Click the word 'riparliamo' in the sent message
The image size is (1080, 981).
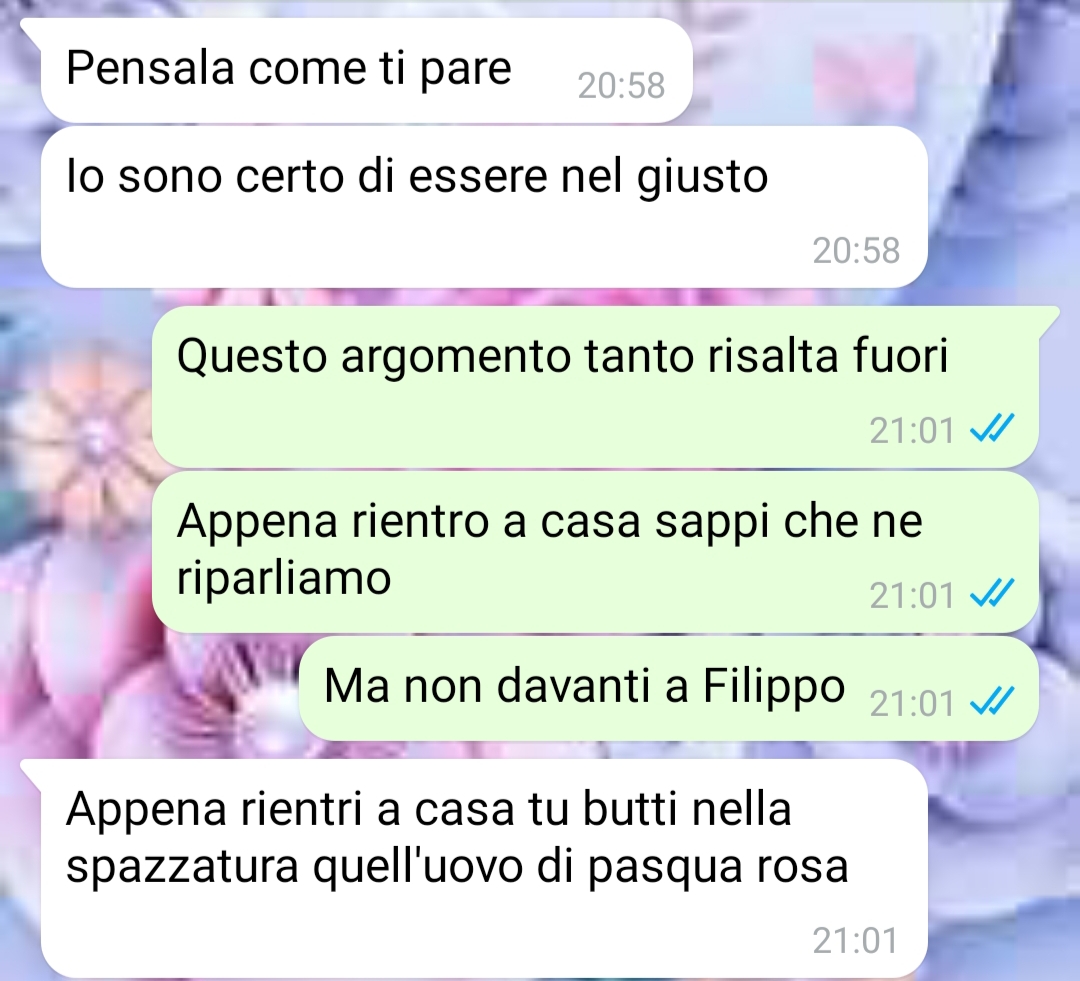tap(284, 577)
